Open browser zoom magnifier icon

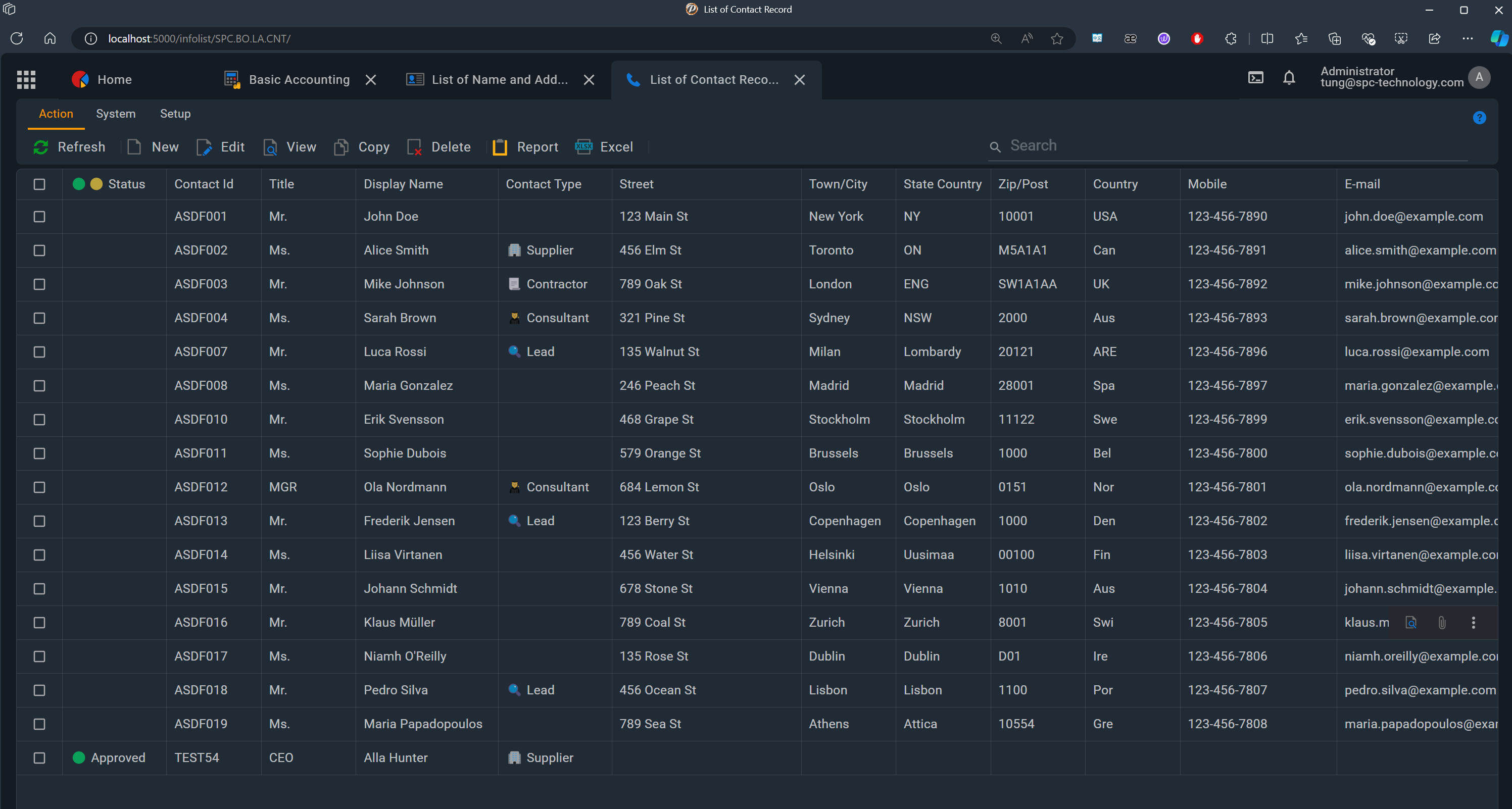pos(996,39)
